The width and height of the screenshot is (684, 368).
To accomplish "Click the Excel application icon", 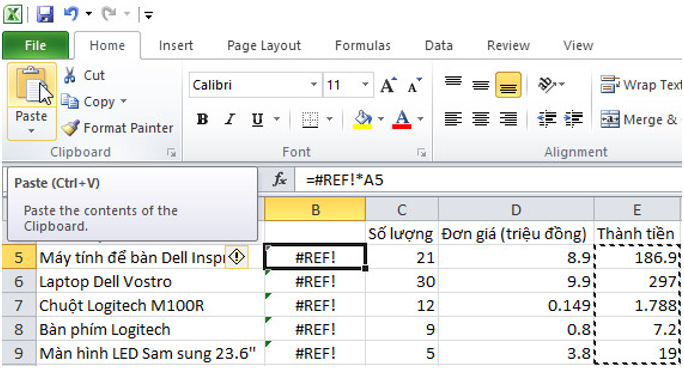I will tap(13, 14).
